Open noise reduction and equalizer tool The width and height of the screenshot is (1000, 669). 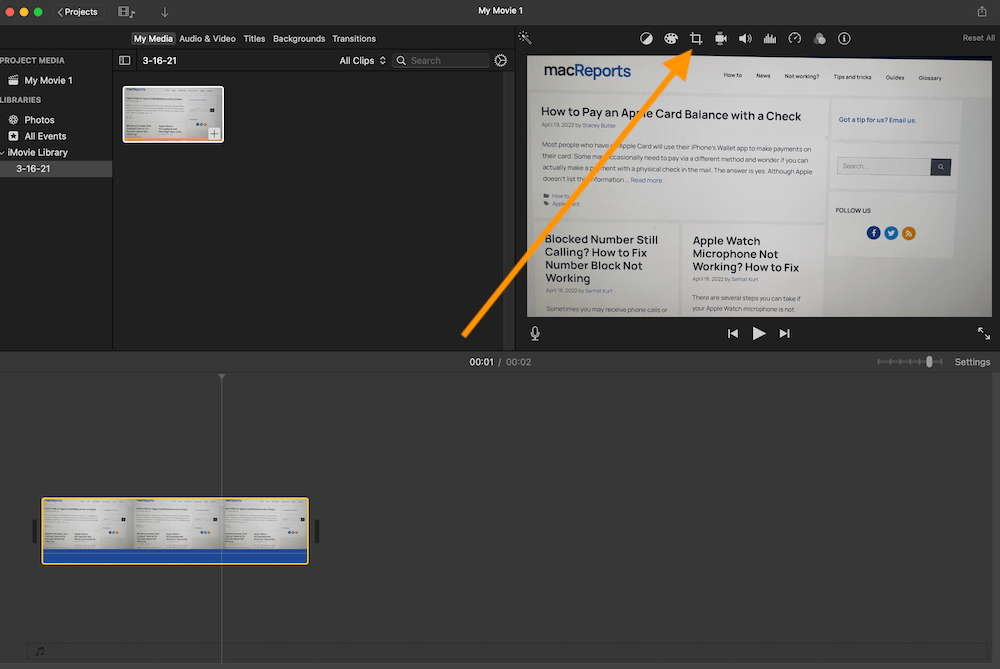(x=770, y=38)
